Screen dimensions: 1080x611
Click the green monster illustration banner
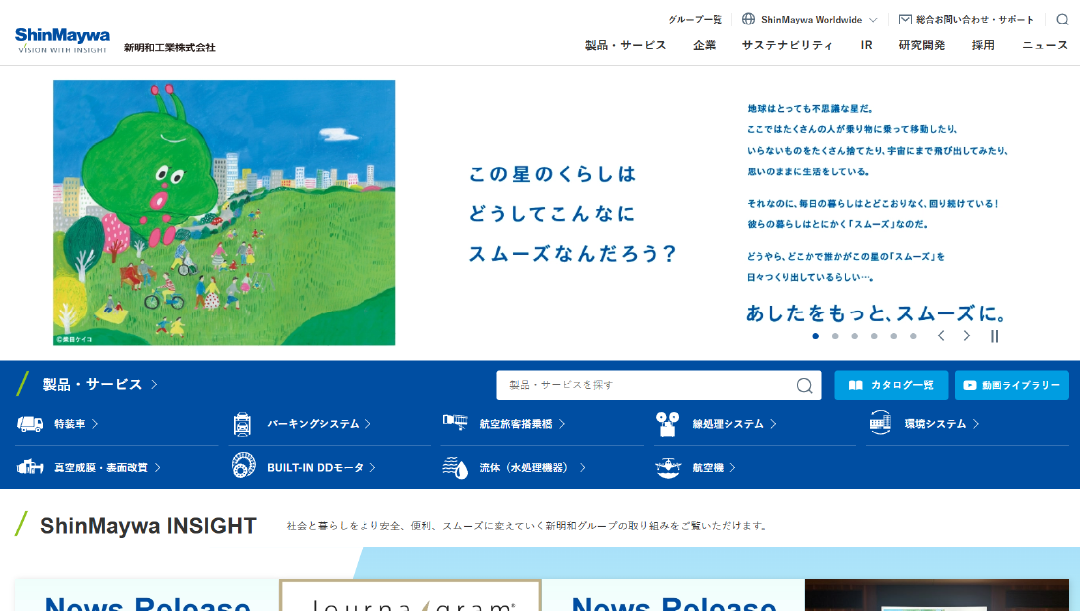[224, 213]
